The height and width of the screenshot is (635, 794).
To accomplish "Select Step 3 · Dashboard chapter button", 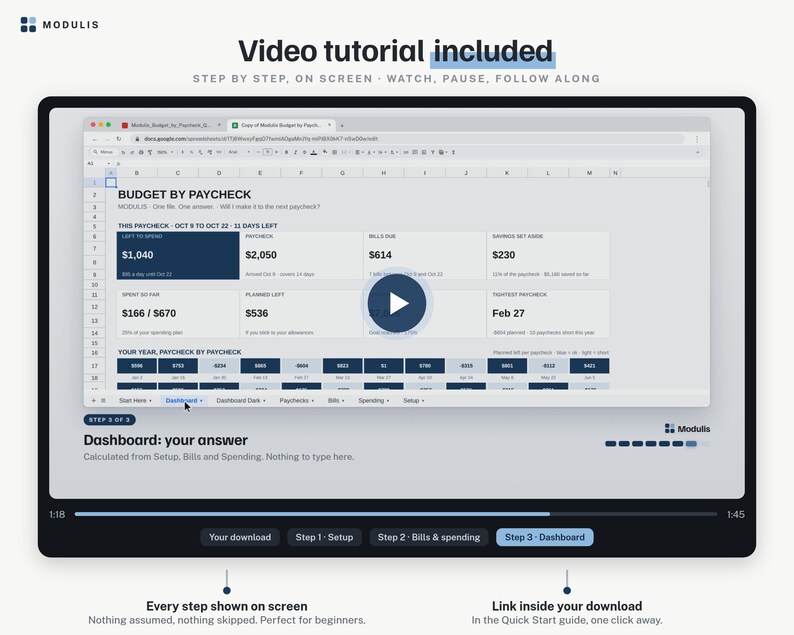I will pyautogui.click(x=545, y=537).
